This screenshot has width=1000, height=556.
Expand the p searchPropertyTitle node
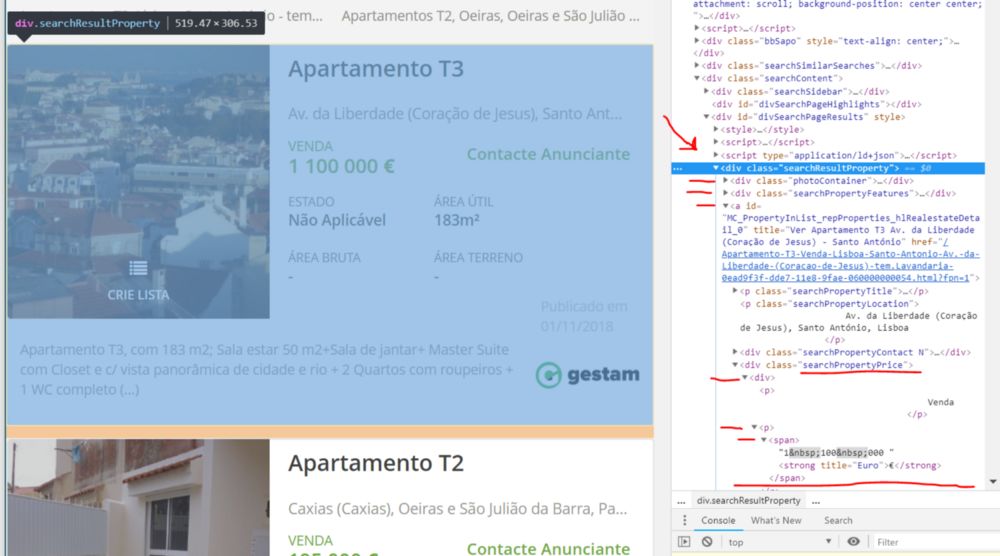click(735, 291)
